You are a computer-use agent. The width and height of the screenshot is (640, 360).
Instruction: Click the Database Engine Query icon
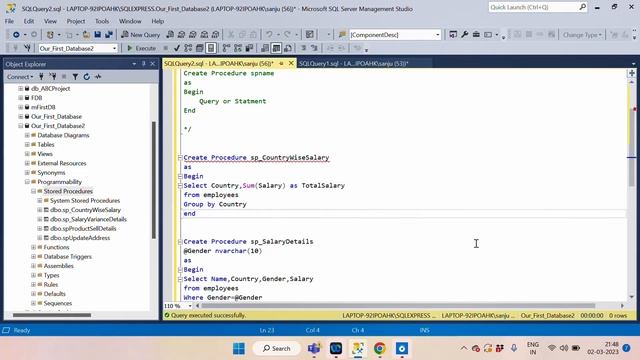170,35
